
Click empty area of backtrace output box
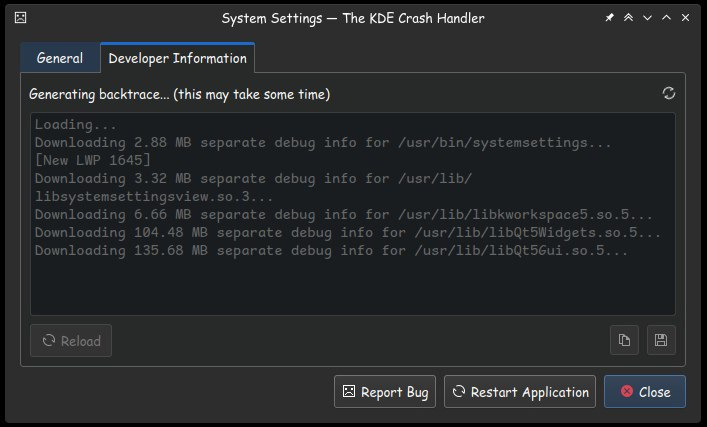pos(350,290)
